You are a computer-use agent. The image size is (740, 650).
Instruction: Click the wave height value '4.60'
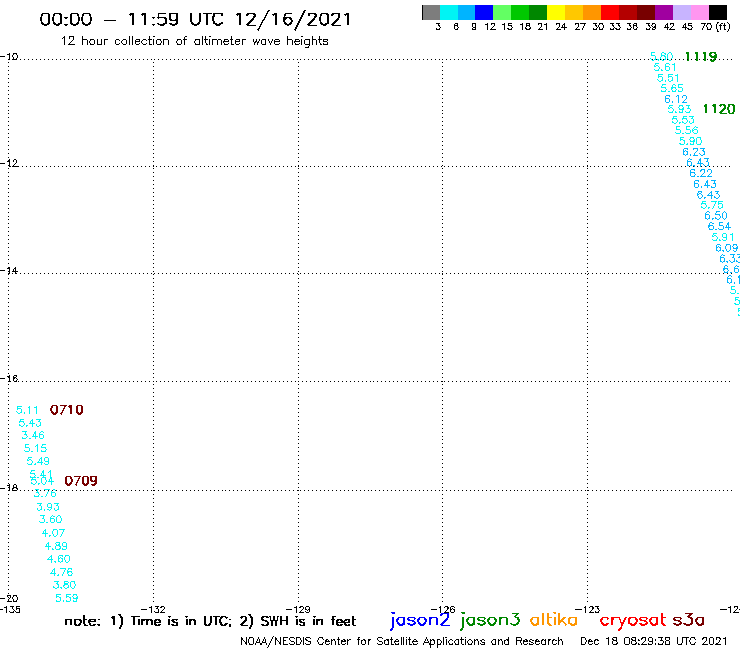point(59,559)
